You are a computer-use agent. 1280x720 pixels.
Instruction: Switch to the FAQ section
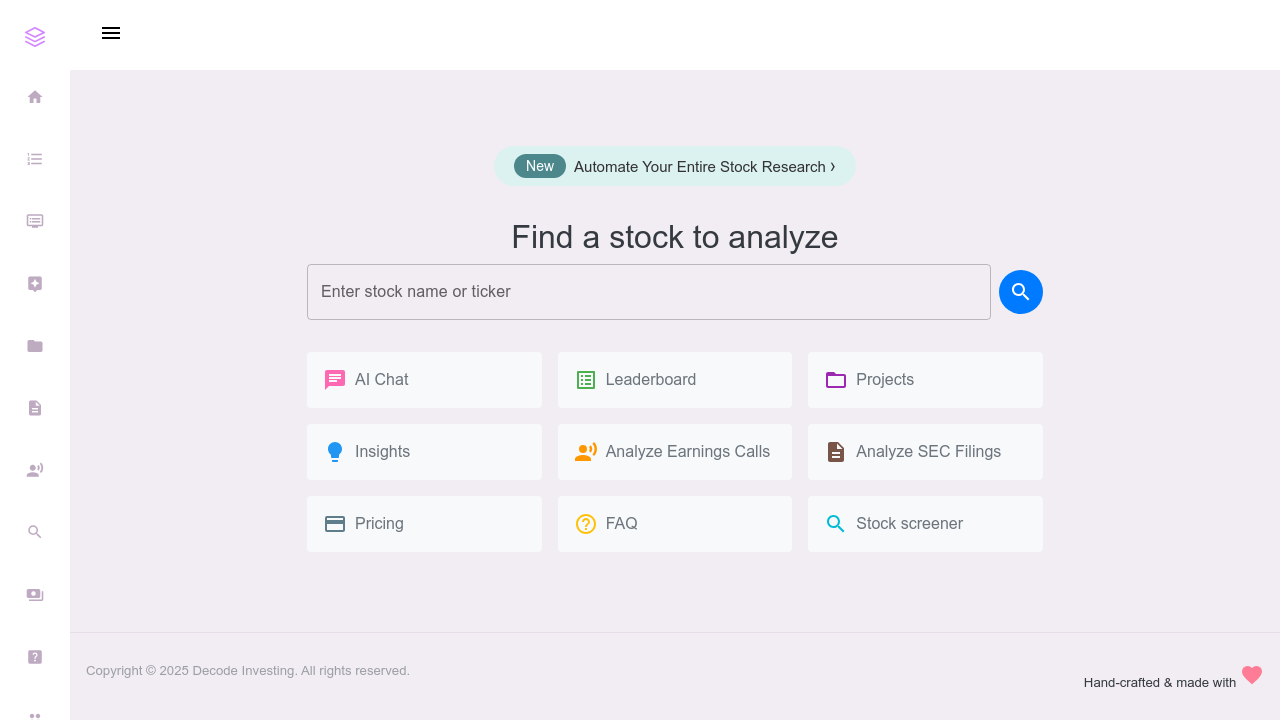point(674,523)
